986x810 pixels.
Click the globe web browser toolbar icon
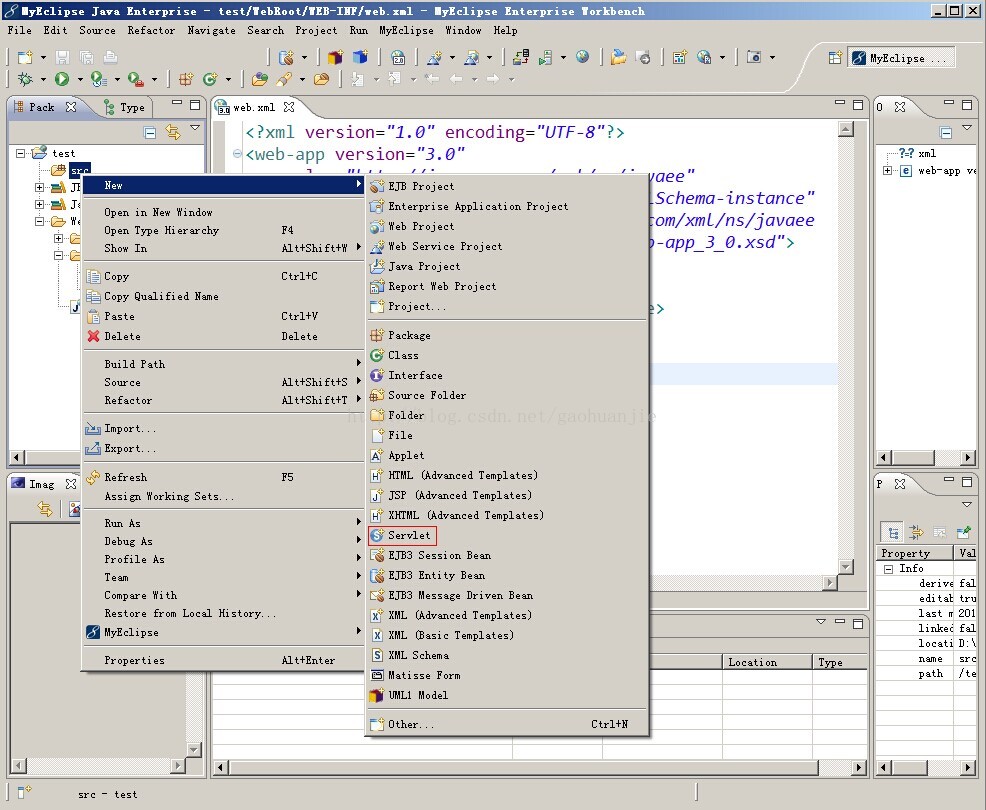click(x=583, y=58)
